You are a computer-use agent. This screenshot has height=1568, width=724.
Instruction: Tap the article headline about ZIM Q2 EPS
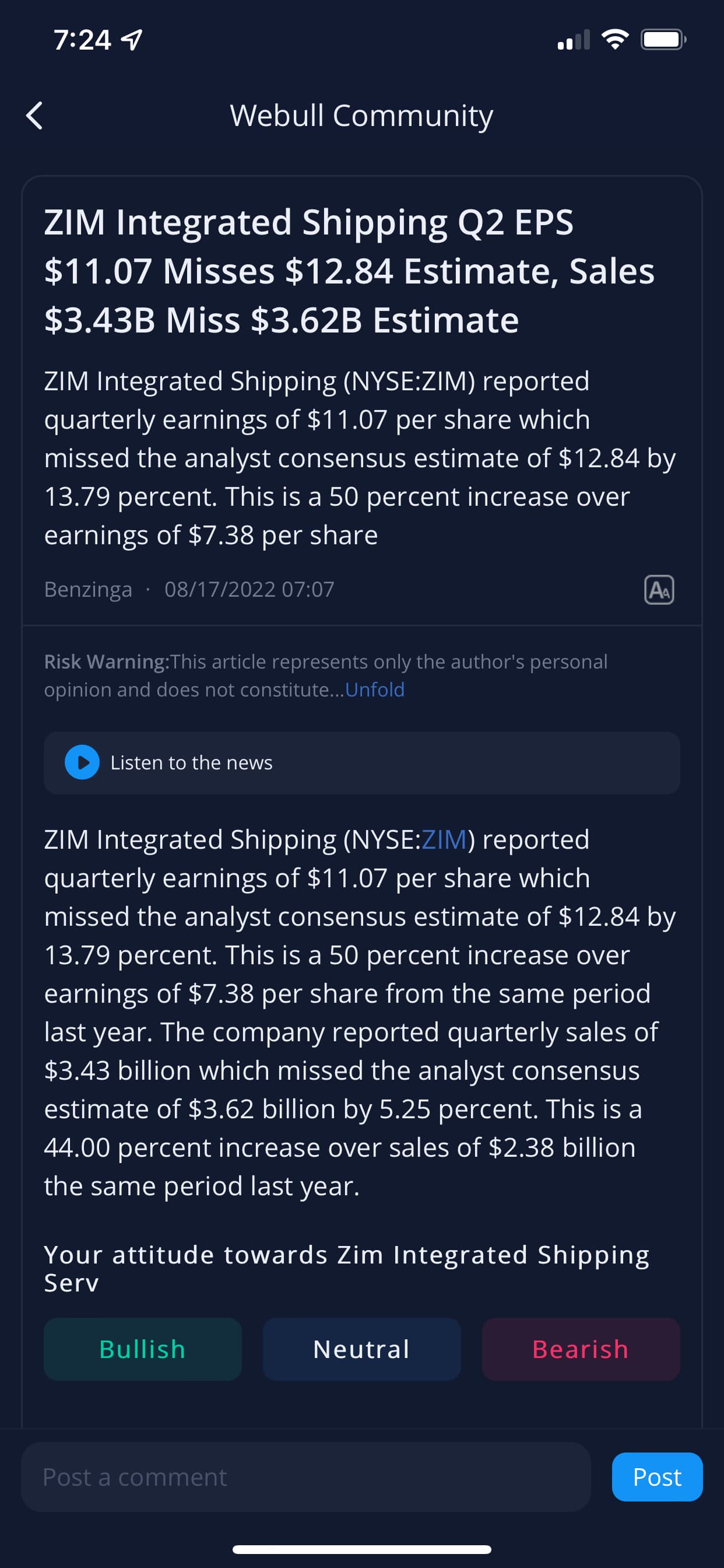click(x=349, y=271)
